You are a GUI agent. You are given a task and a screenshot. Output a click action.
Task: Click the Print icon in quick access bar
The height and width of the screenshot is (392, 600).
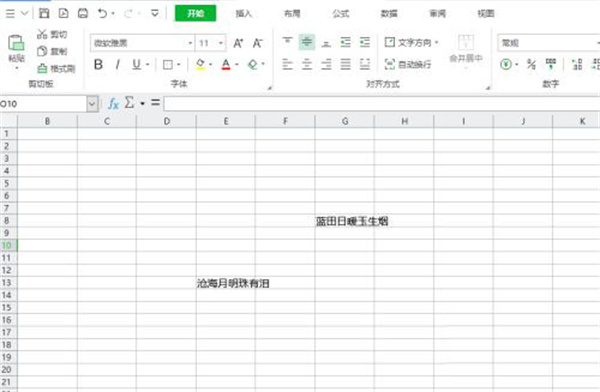click(x=83, y=13)
